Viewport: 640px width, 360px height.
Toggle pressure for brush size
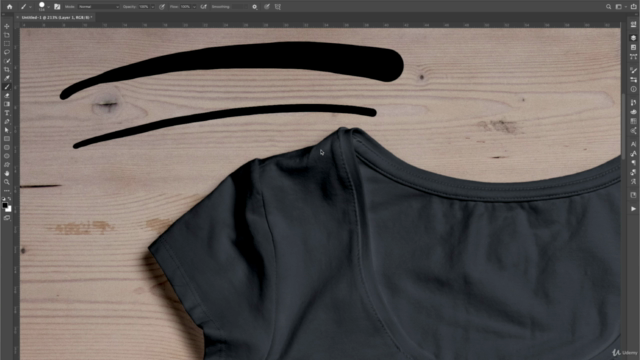267,7
